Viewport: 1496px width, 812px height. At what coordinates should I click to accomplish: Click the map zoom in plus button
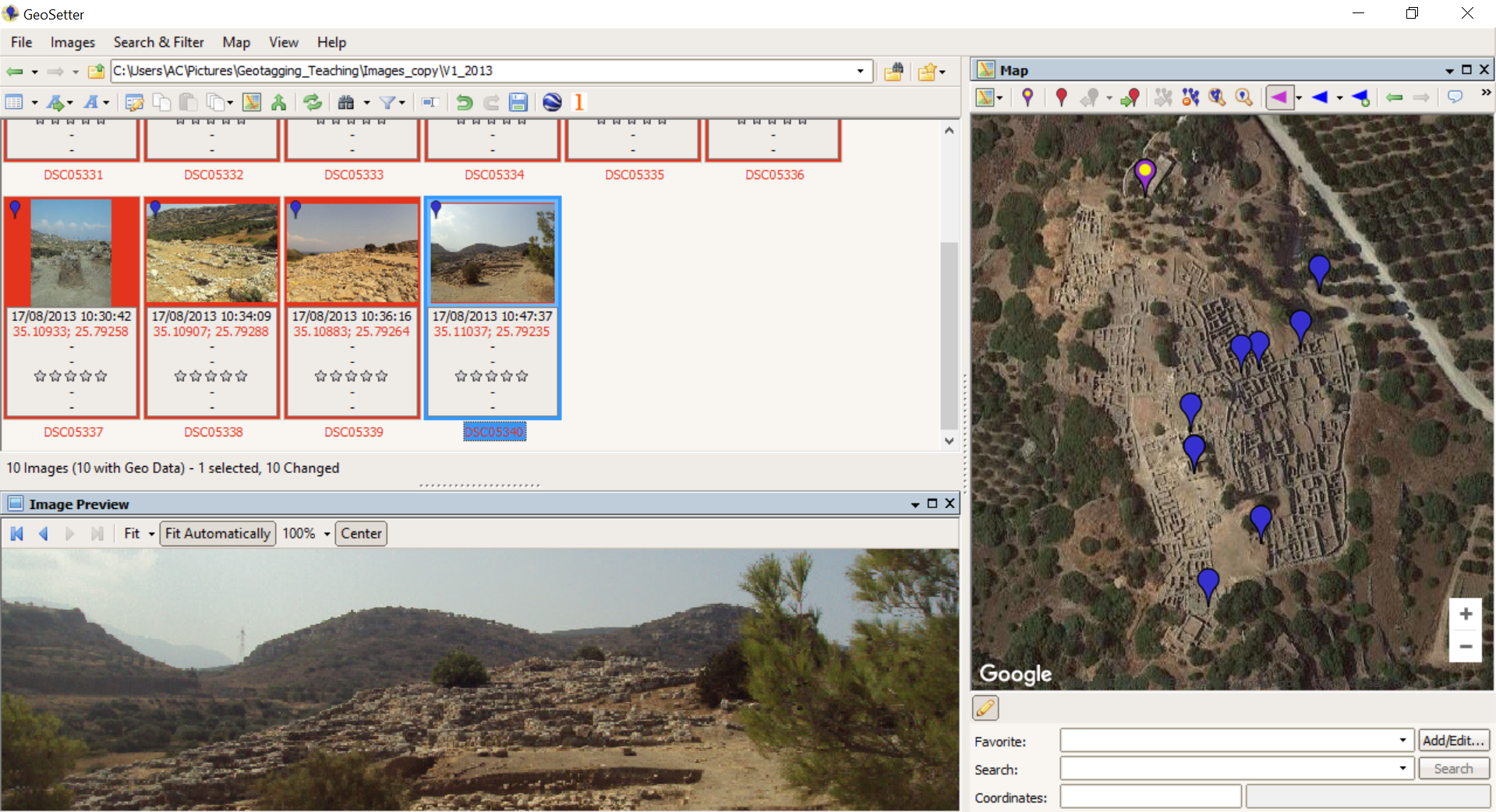1466,614
